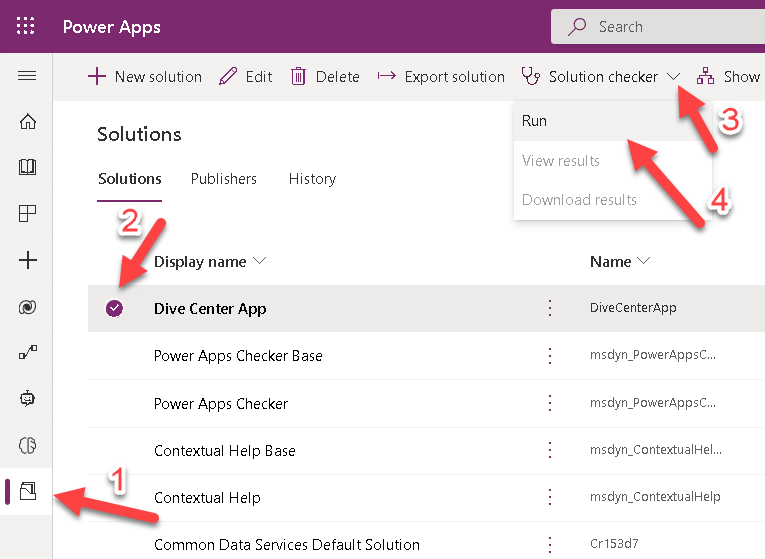Open the Dataverse swirl icon in sidebar

click(27, 307)
